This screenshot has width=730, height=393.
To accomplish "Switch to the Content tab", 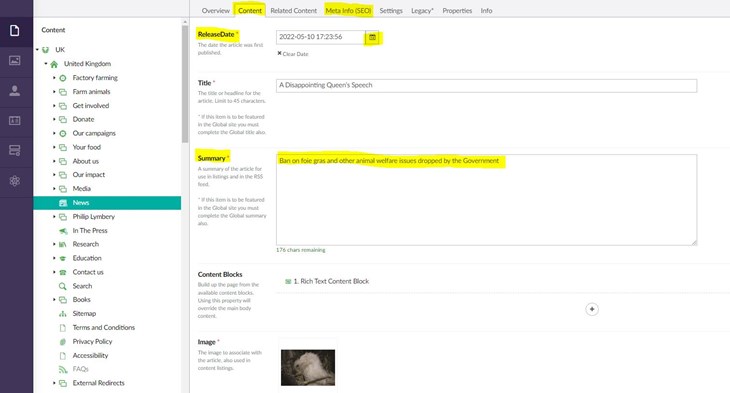I will click(x=250, y=10).
